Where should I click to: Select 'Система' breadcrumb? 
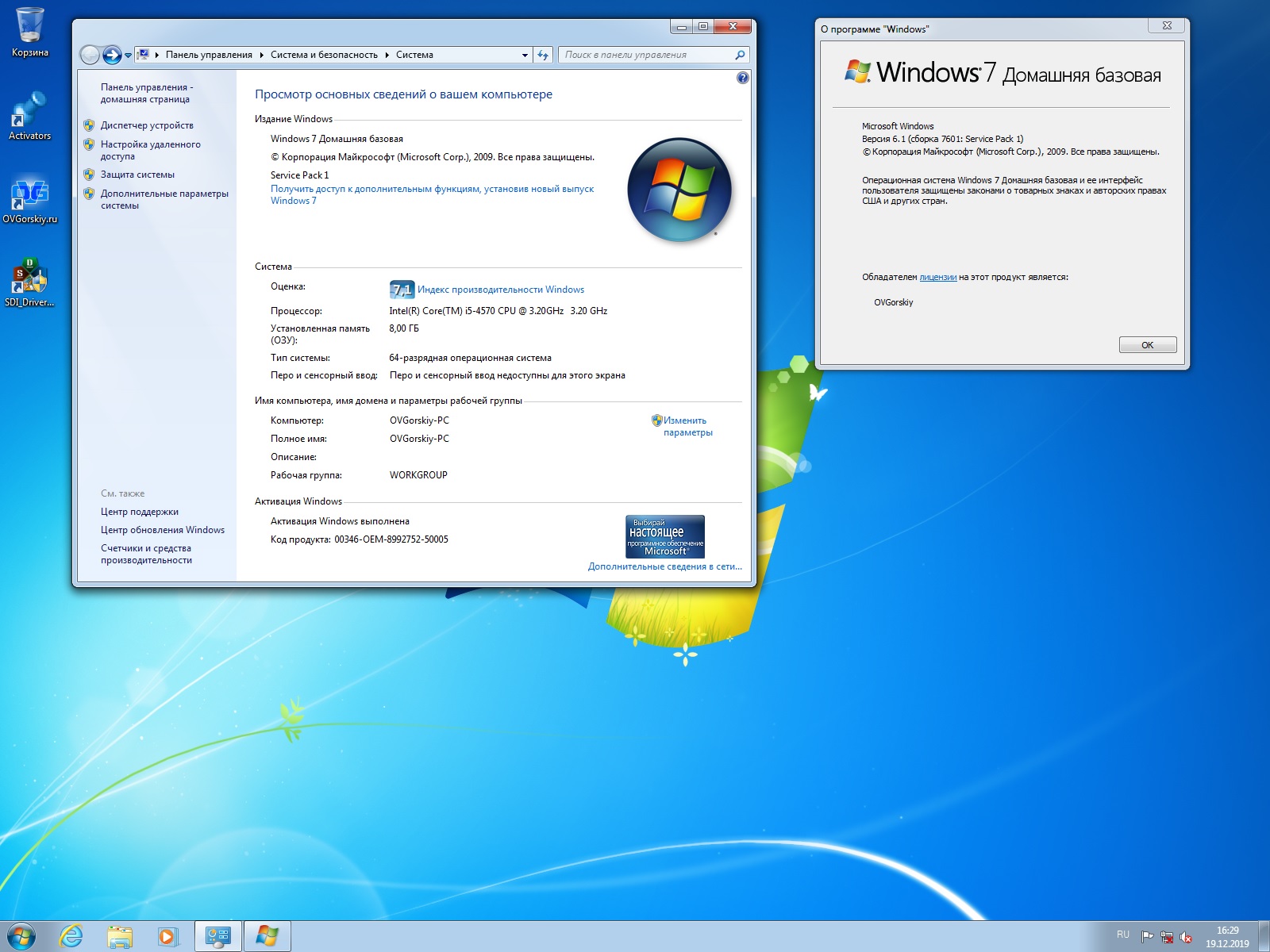pos(414,55)
